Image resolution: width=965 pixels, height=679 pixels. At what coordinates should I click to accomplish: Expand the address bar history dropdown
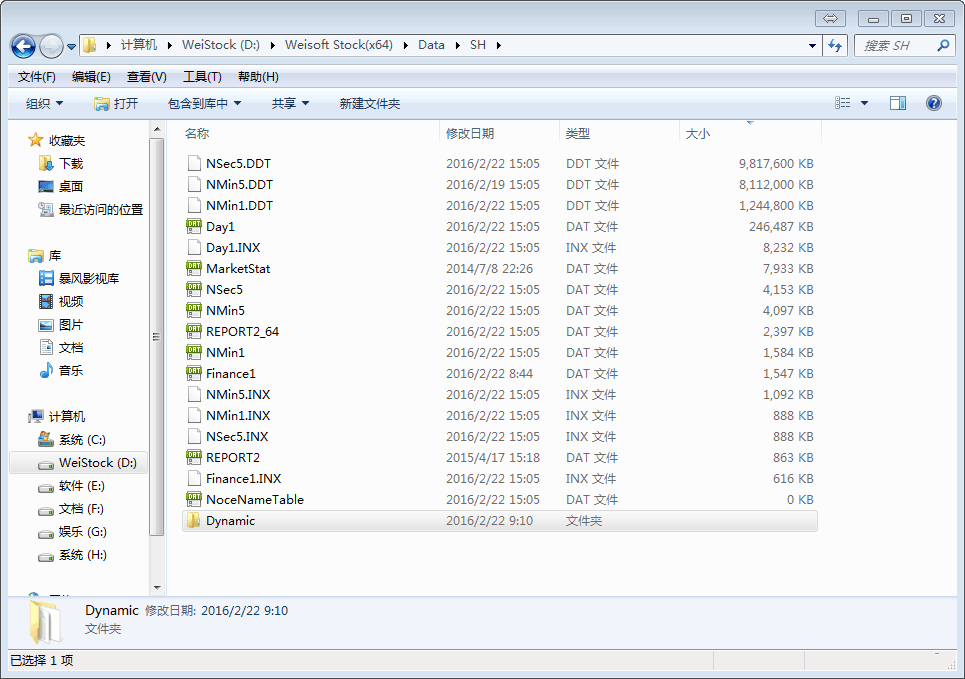coord(812,46)
